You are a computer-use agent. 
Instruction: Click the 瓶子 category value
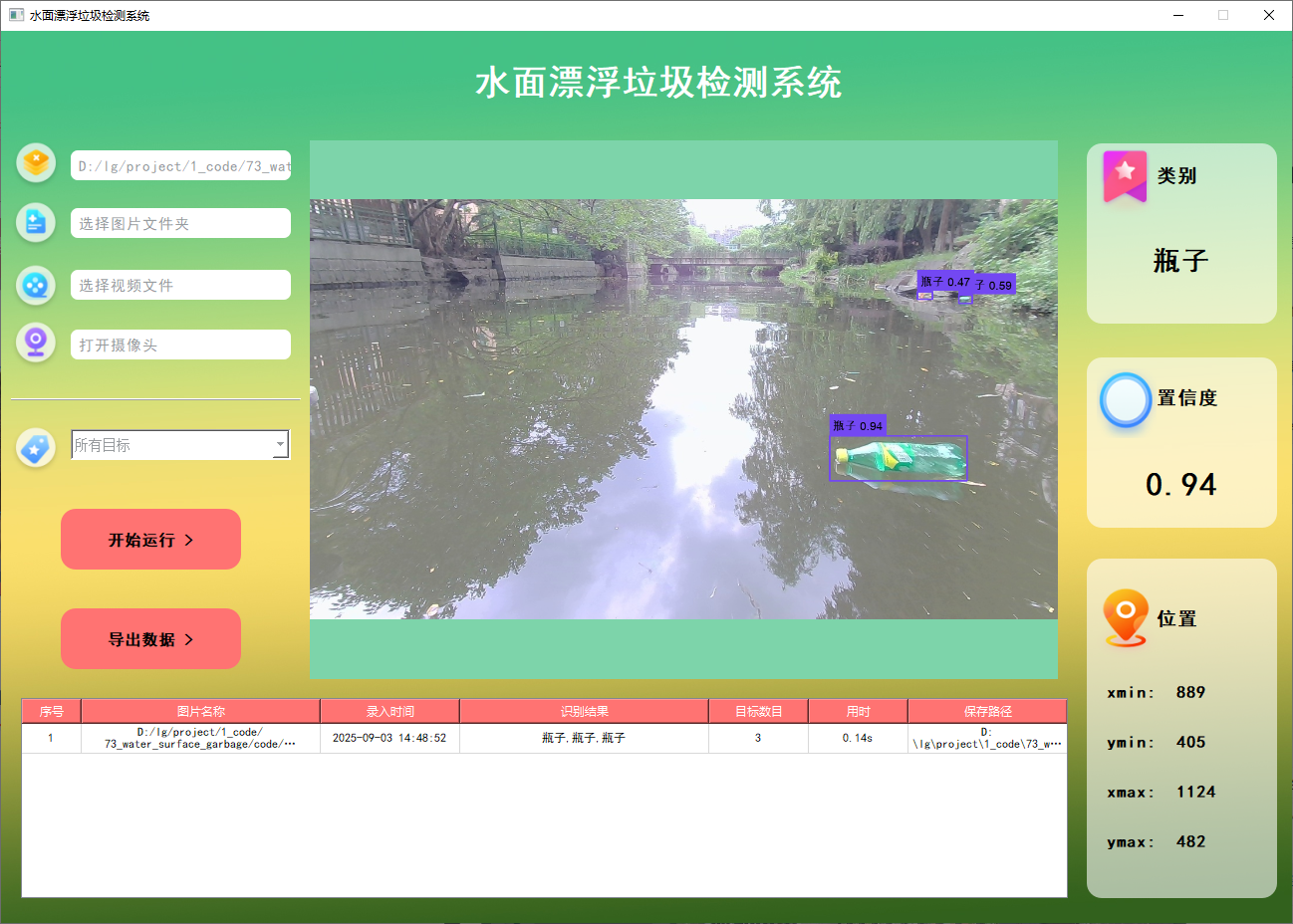(1181, 261)
